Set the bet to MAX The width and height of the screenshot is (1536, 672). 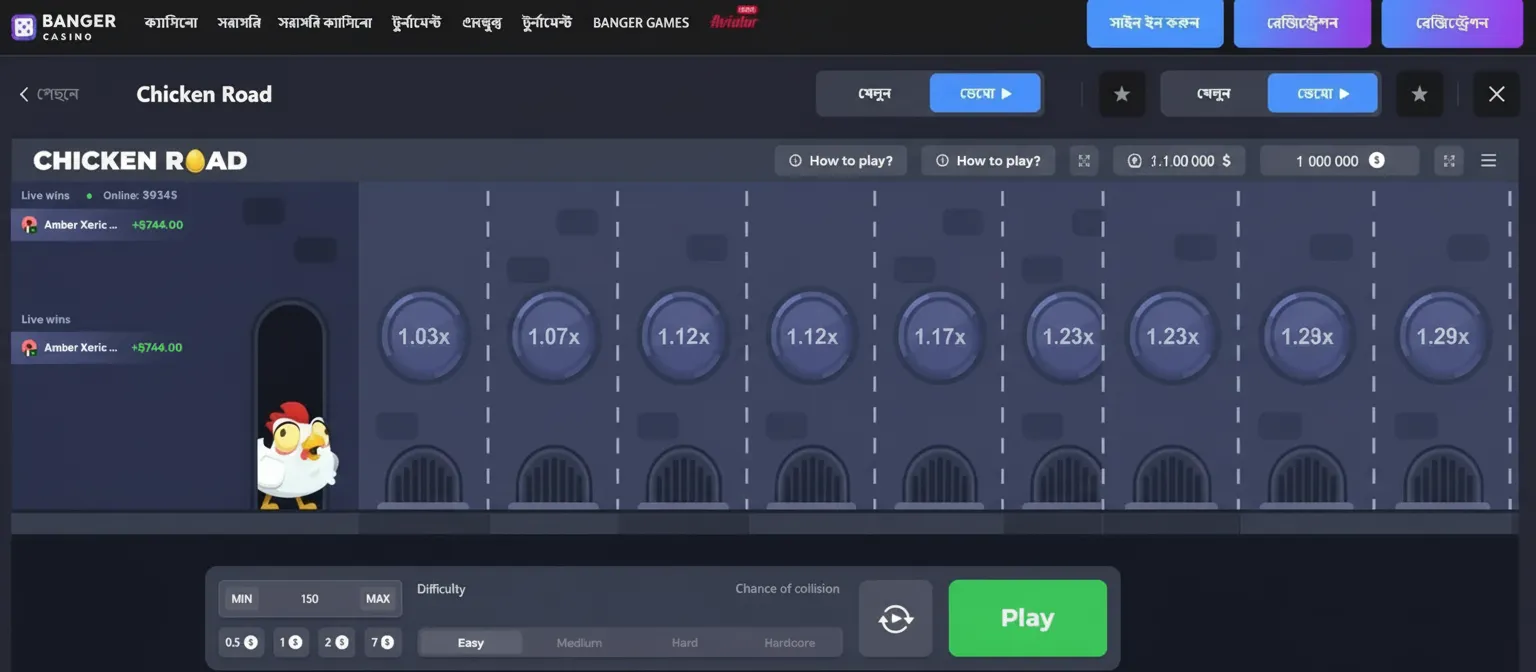click(378, 599)
